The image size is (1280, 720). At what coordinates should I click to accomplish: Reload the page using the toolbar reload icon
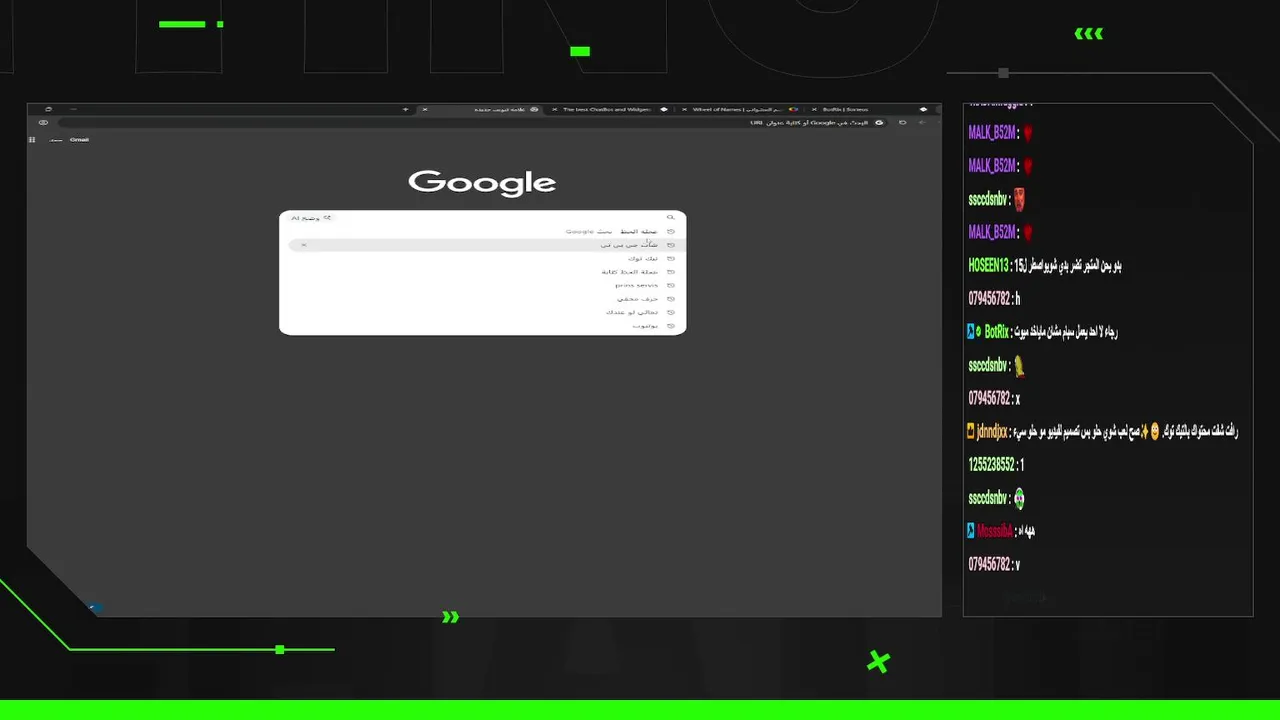[902, 122]
